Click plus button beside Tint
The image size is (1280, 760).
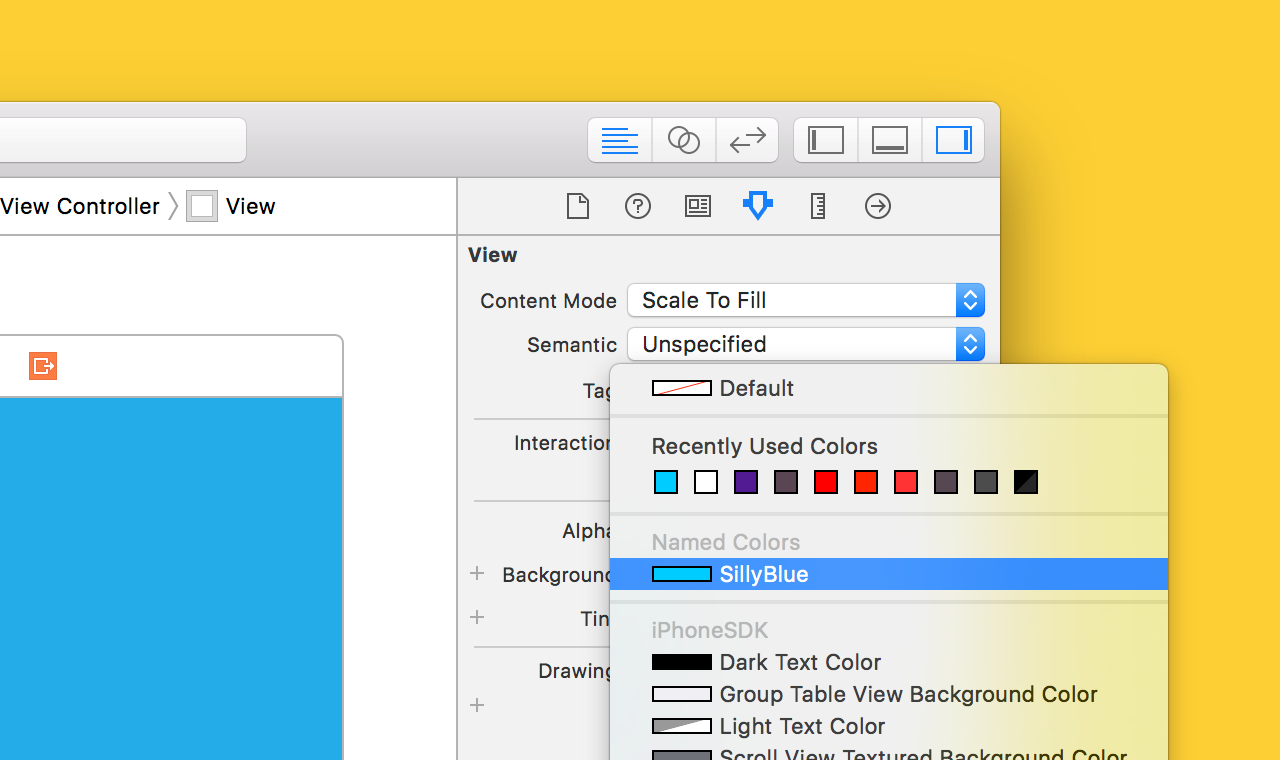point(477,617)
